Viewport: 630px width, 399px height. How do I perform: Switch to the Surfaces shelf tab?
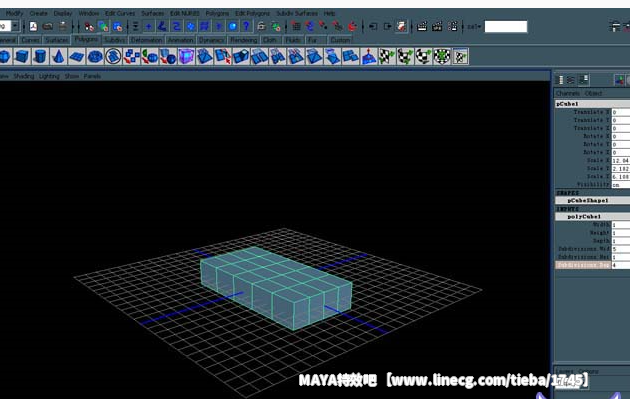pyautogui.click(x=56, y=40)
